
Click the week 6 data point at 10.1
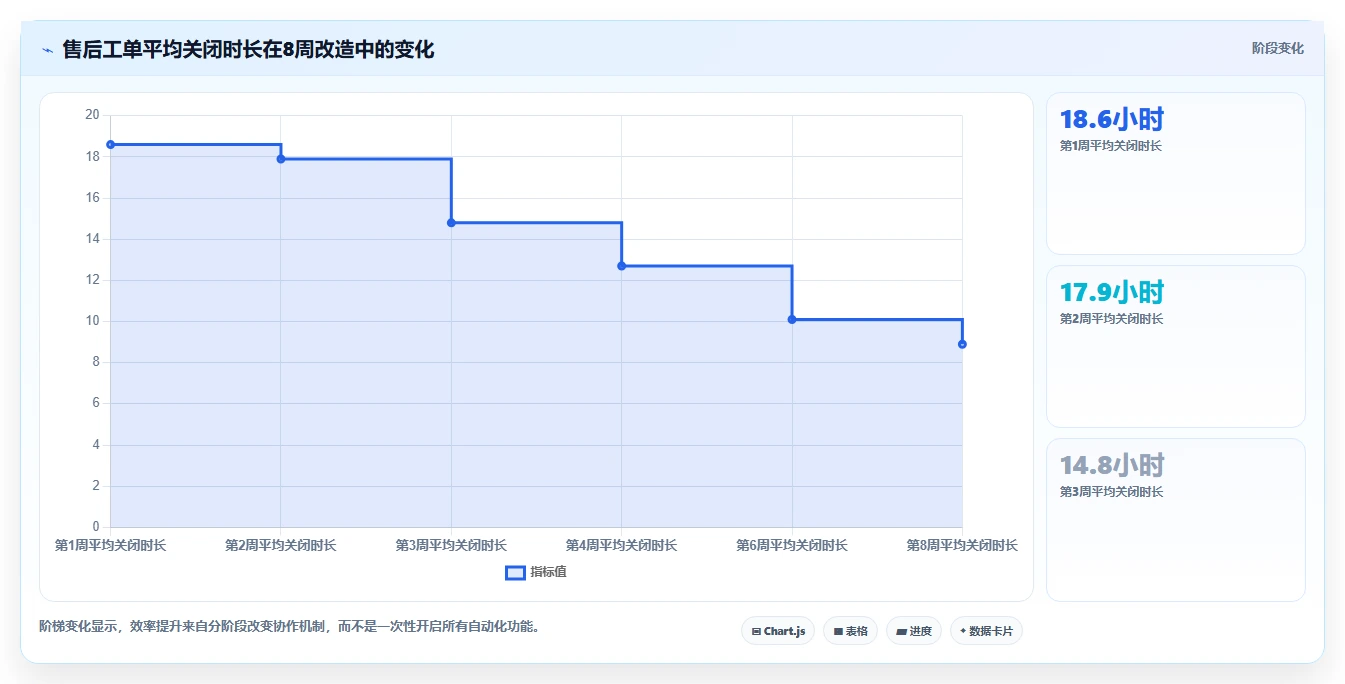coord(792,319)
